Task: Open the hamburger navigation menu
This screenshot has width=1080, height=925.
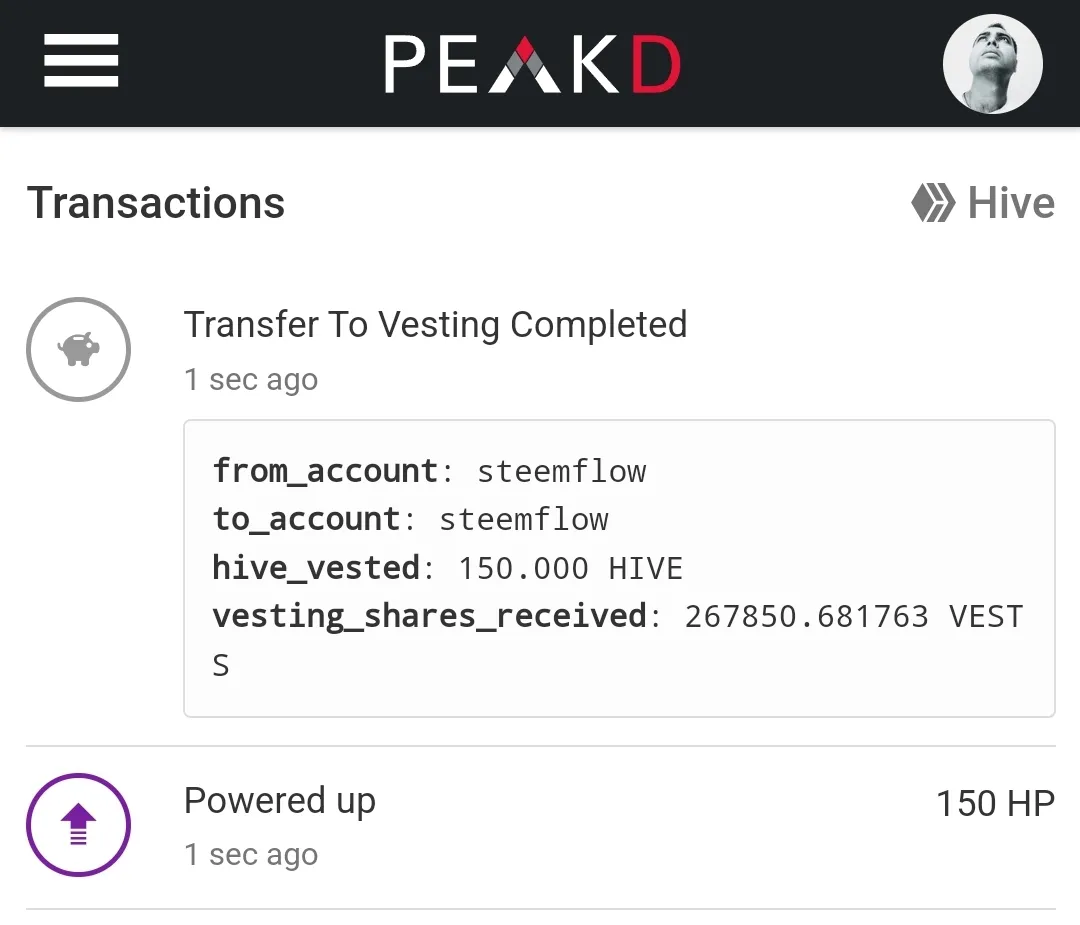Action: (81, 61)
